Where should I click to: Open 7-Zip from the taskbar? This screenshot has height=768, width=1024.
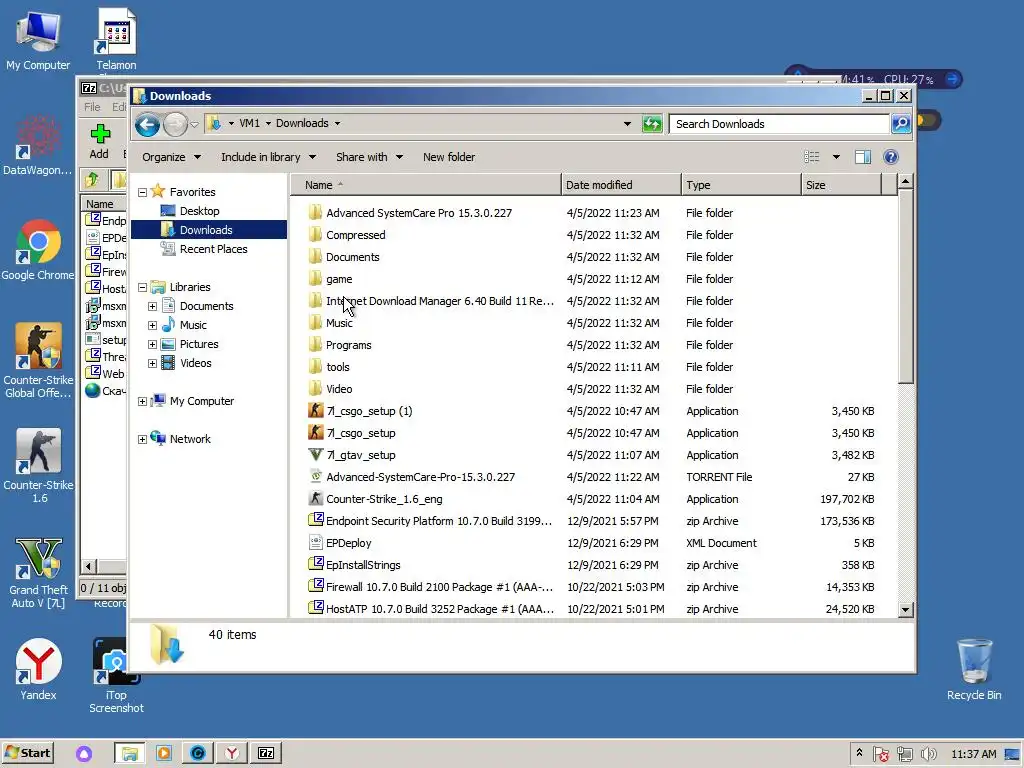[266, 753]
